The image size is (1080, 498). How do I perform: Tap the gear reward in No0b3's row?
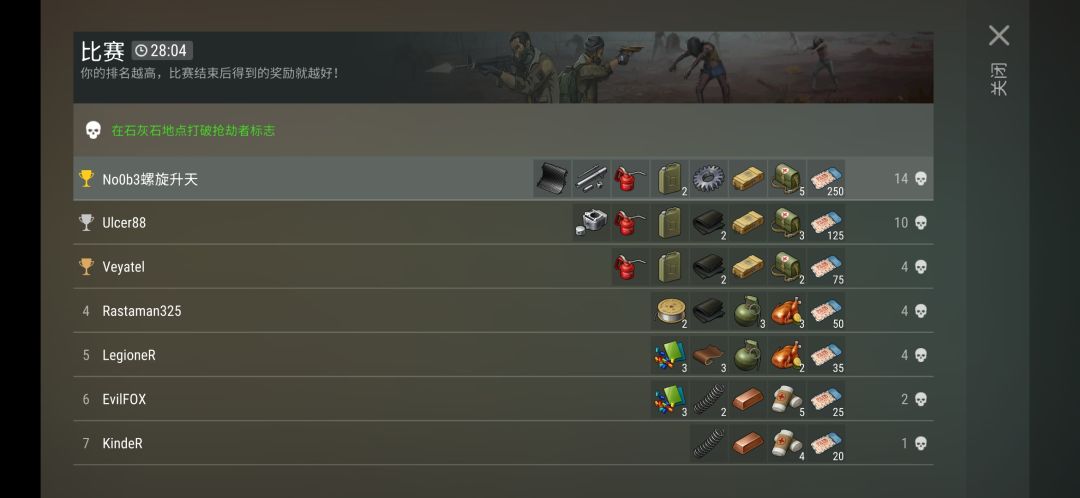coord(709,178)
